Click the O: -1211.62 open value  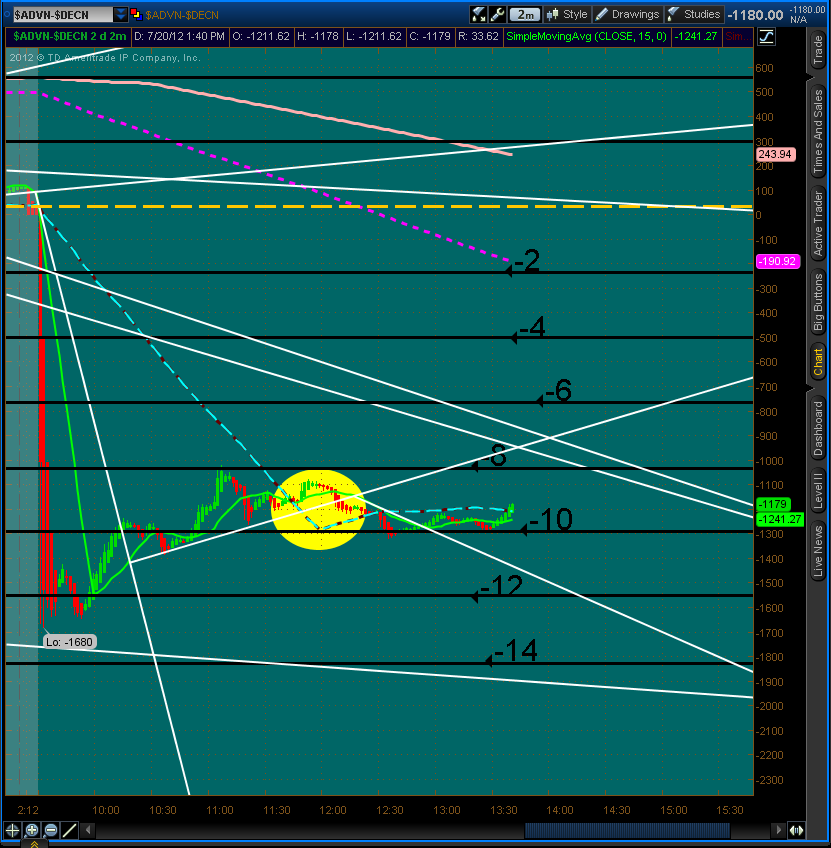261,37
